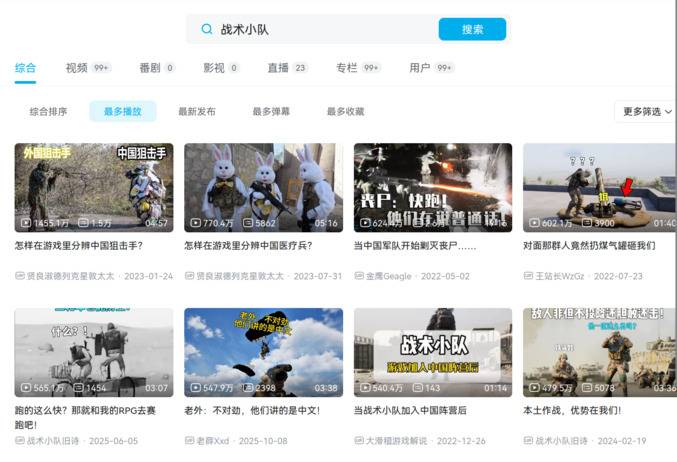Screen dimensions: 677x462
Task: Click danmaku icon beside 5862
Action: point(248,223)
